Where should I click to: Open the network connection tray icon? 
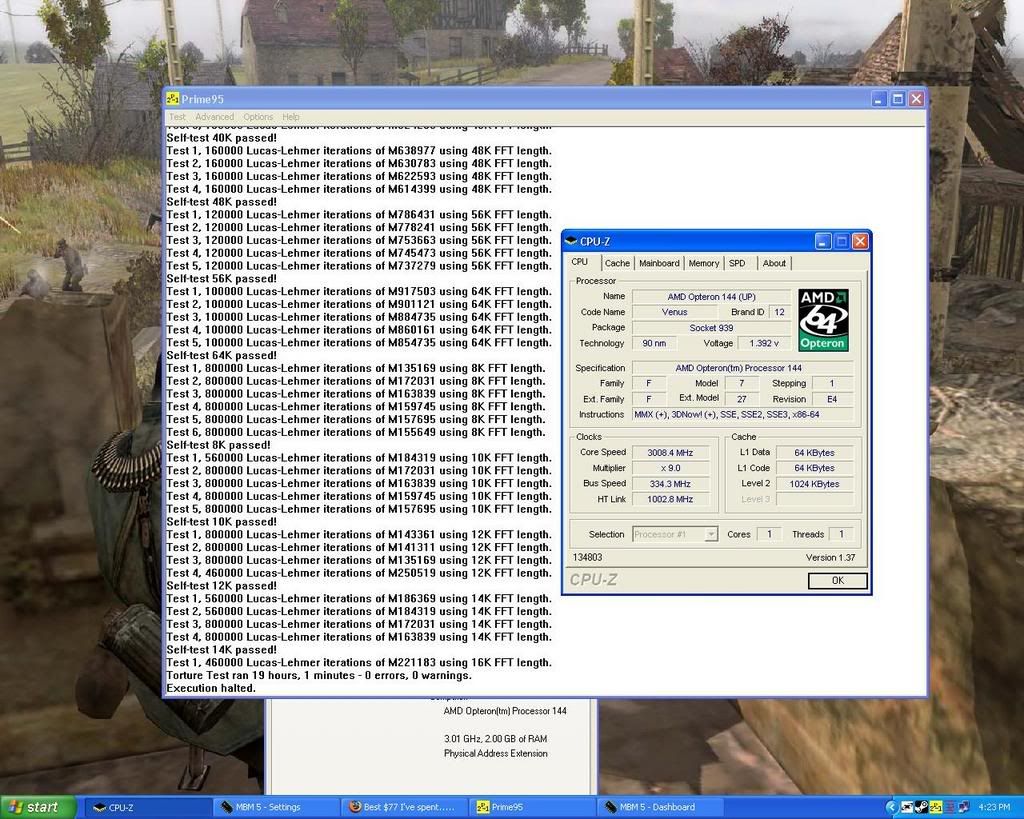point(964,807)
